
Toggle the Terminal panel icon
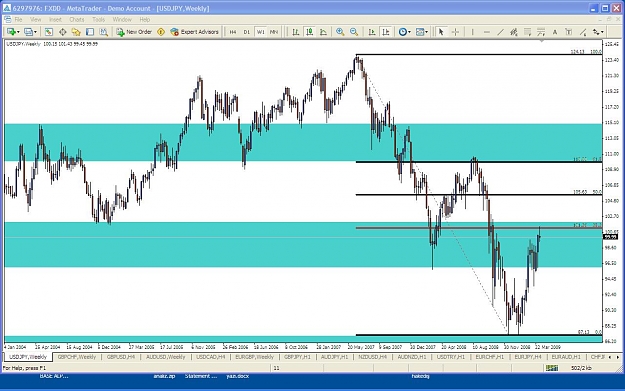[x=90, y=32]
